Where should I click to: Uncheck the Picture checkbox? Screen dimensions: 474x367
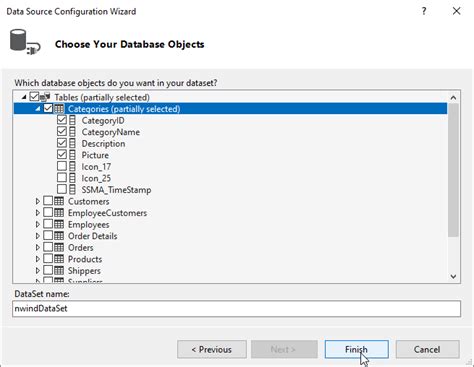coord(62,155)
